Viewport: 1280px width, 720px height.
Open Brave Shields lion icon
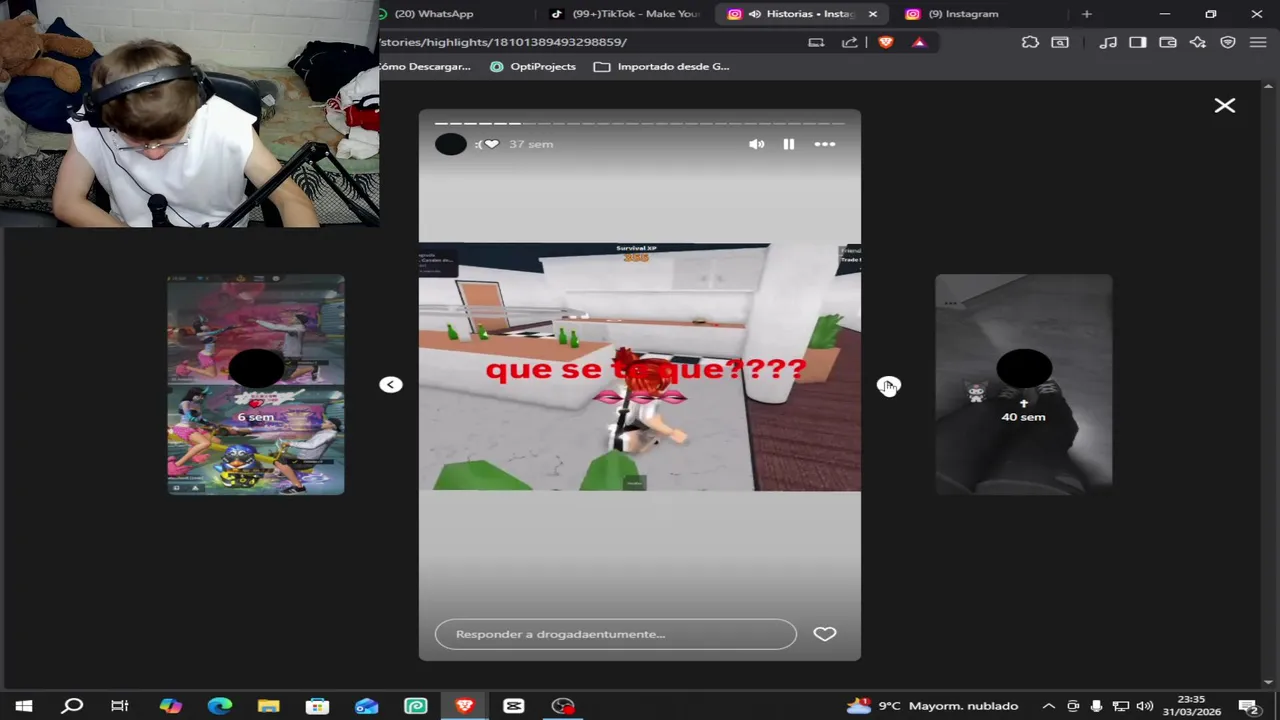(x=885, y=42)
